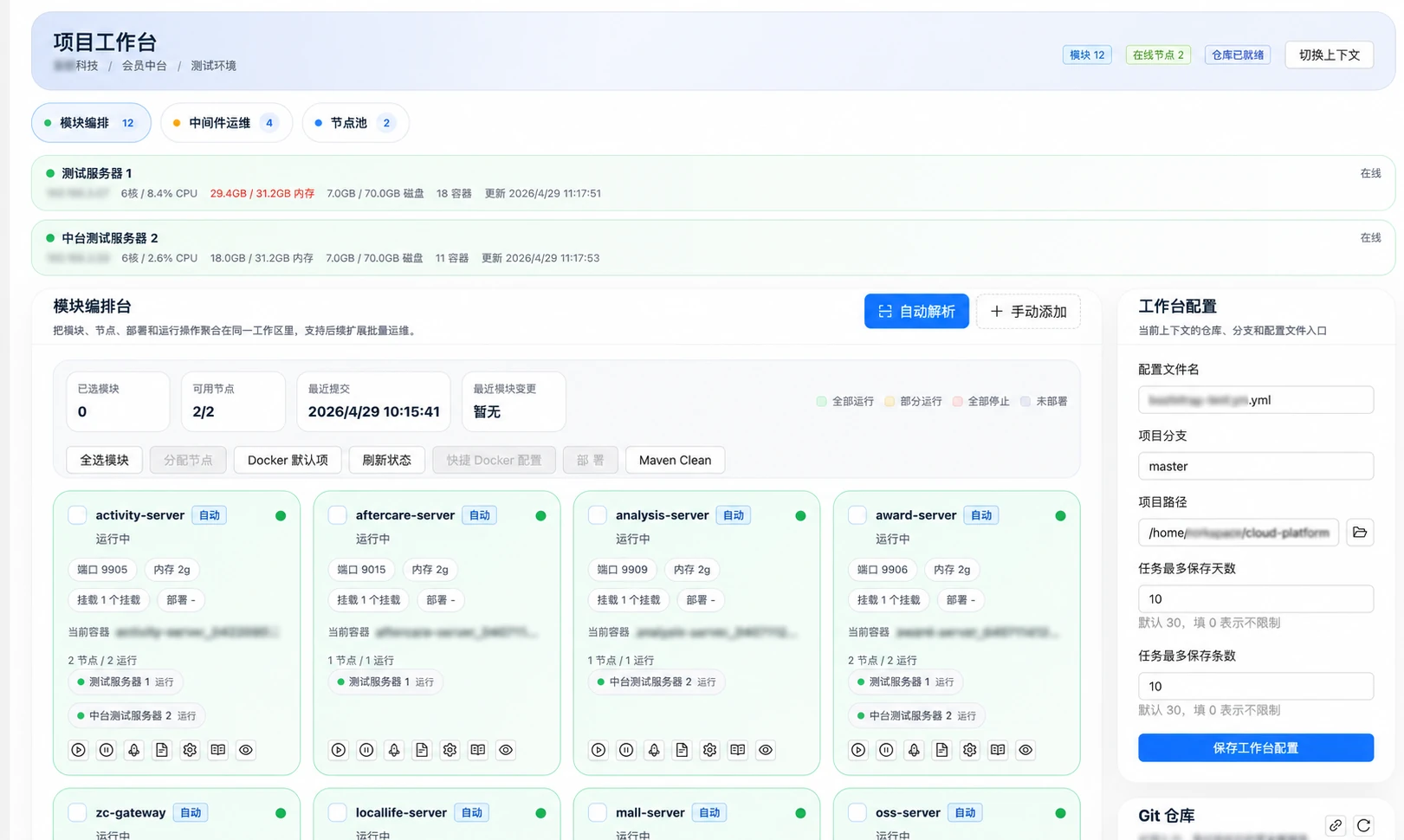The height and width of the screenshot is (840, 1404).
Task: Start the aftercare-server module with play icon
Action: [x=339, y=750]
